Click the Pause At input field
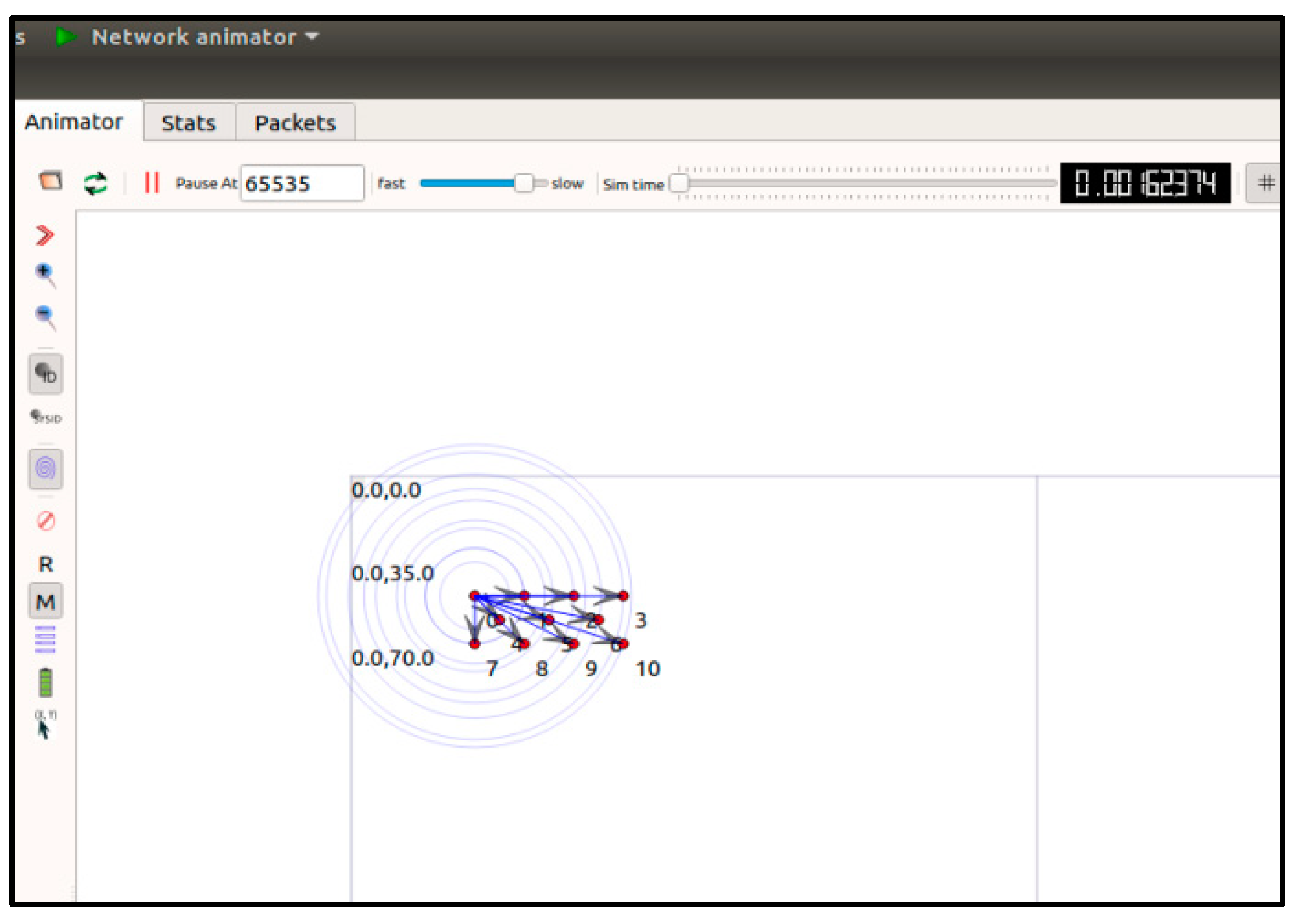 302,183
